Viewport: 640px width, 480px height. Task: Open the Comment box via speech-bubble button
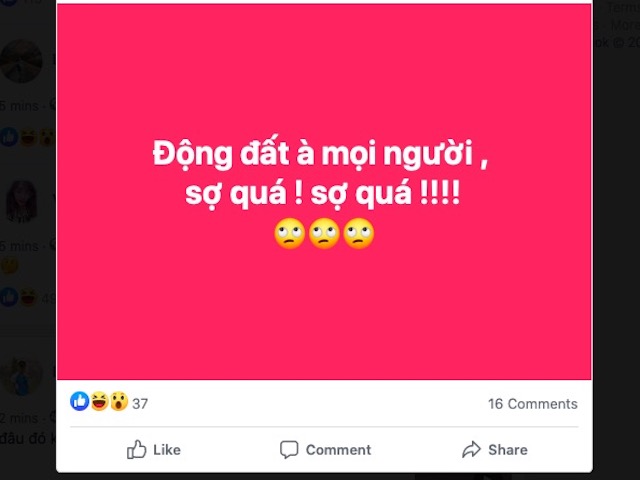(x=325, y=450)
